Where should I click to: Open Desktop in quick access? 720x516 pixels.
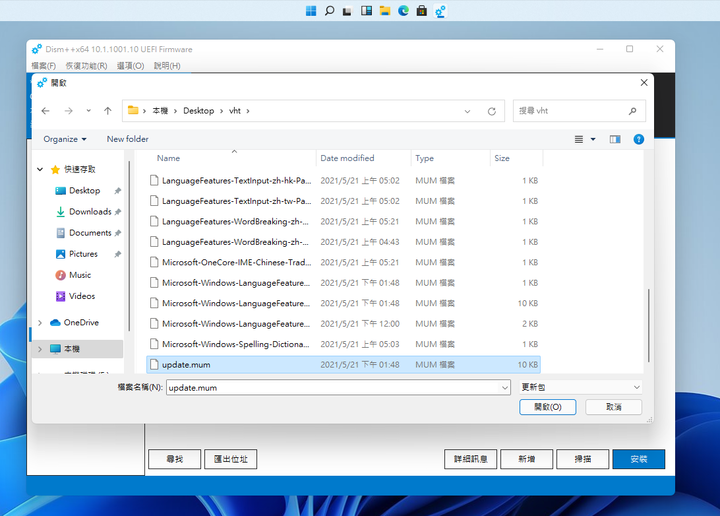click(84, 191)
